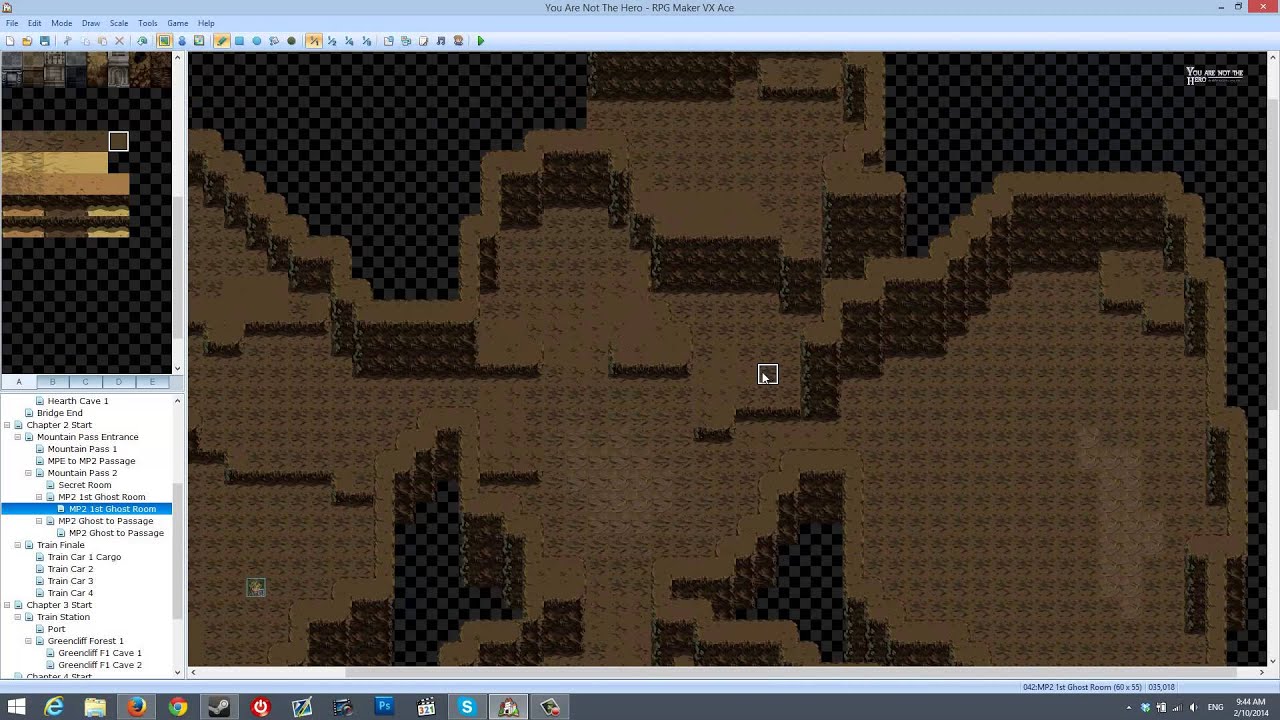Viewport: 1280px width, 720px height.
Task: Open the Script Editor icon
Action: click(423, 41)
